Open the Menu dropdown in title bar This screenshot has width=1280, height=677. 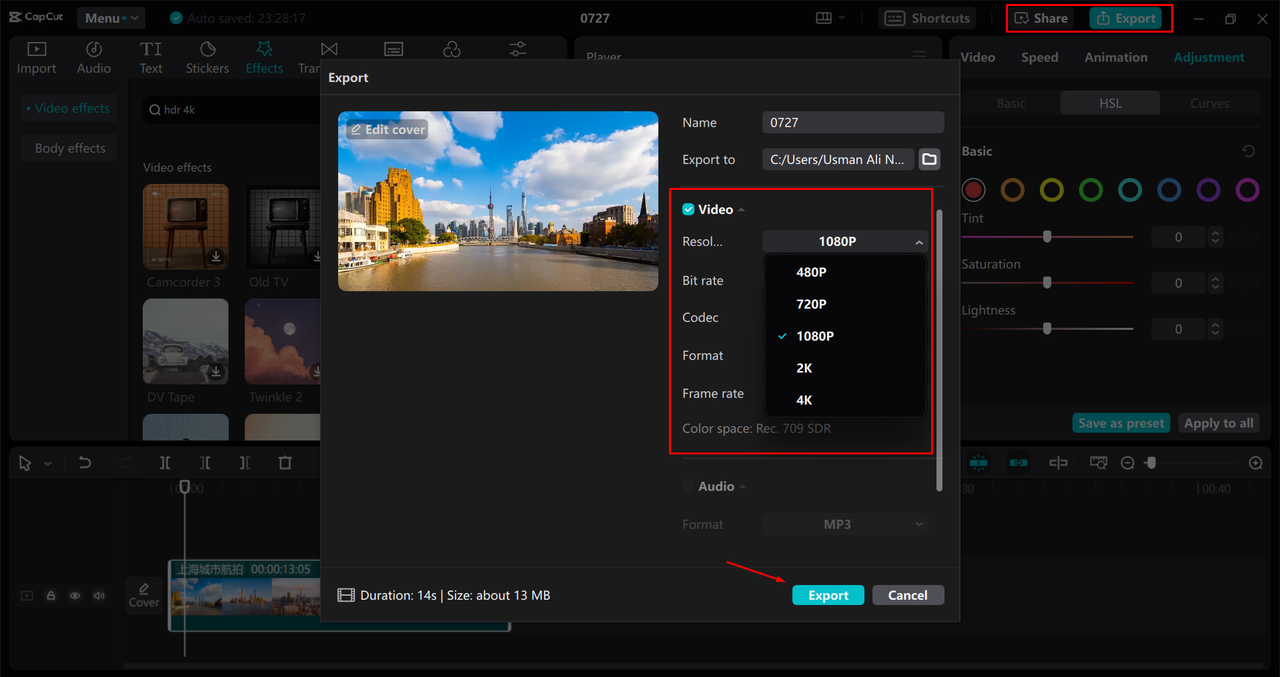(x=110, y=18)
